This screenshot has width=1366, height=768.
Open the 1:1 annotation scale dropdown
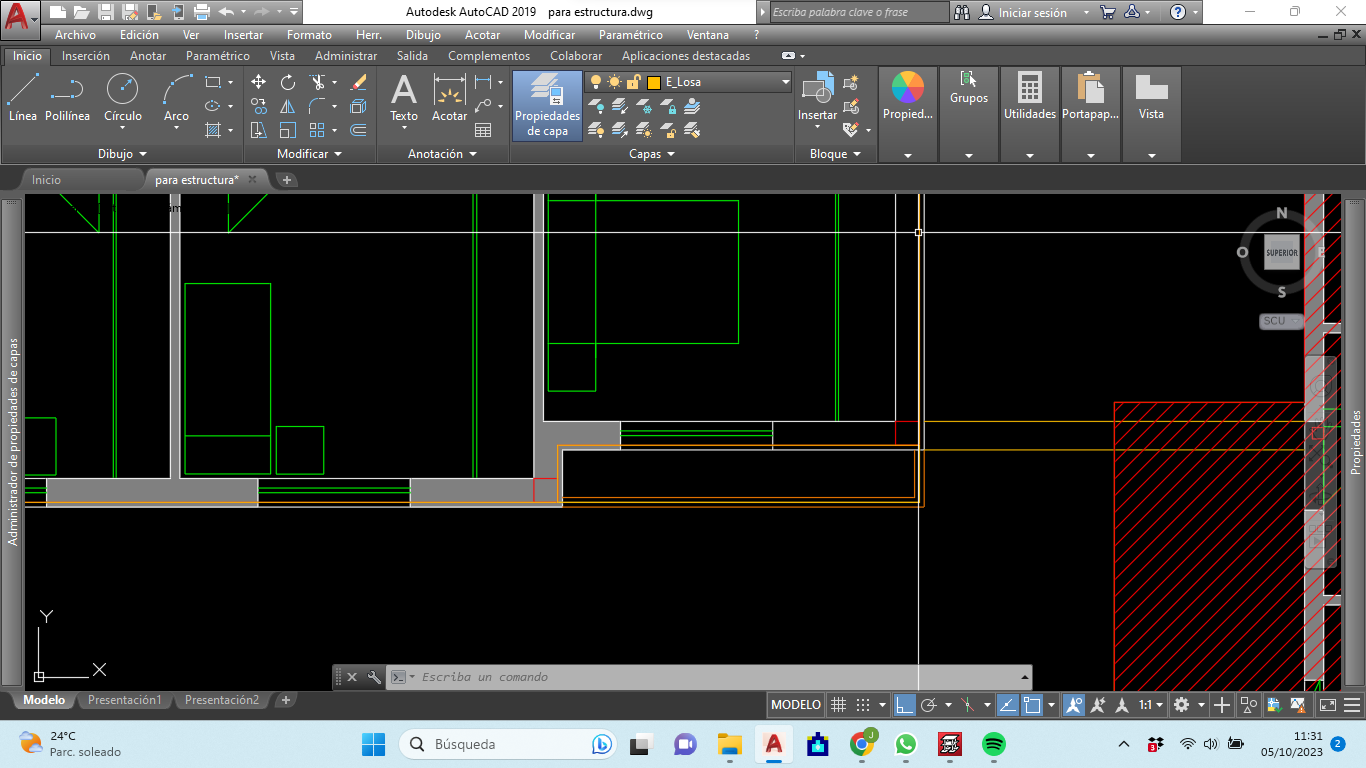1151,705
